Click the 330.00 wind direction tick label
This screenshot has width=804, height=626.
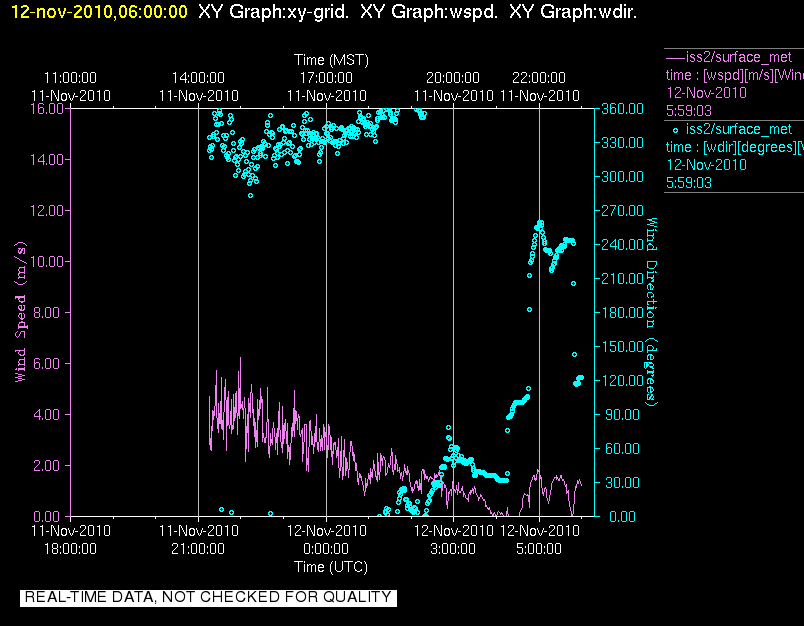tap(622, 143)
